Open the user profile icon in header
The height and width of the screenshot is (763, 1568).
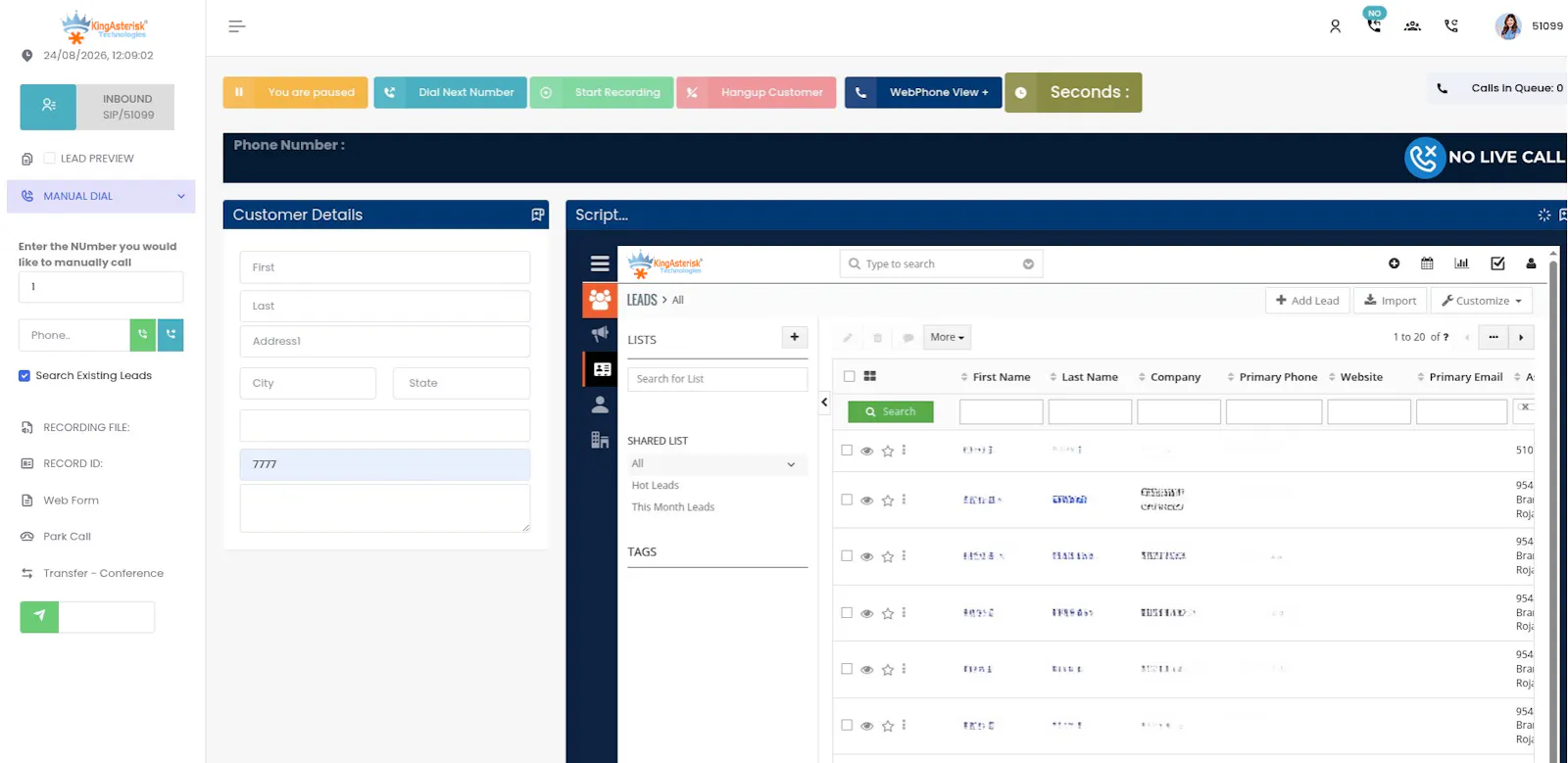(x=1335, y=26)
